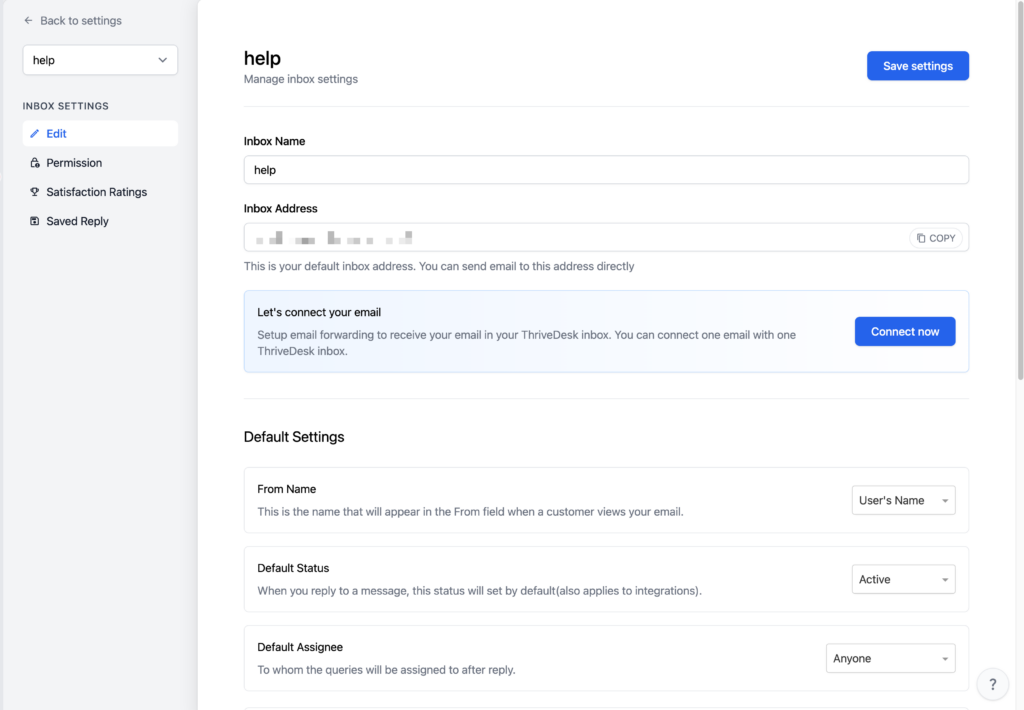Open the Satisfaction Ratings section
The width and height of the screenshot is (1024, 710).
click(x=97, y=191)
